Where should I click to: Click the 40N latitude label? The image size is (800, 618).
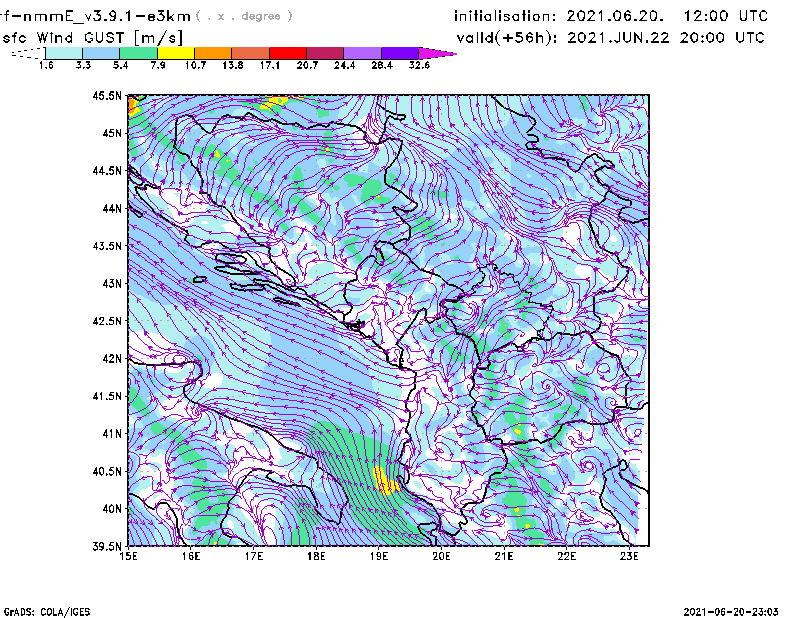point(112,509)
